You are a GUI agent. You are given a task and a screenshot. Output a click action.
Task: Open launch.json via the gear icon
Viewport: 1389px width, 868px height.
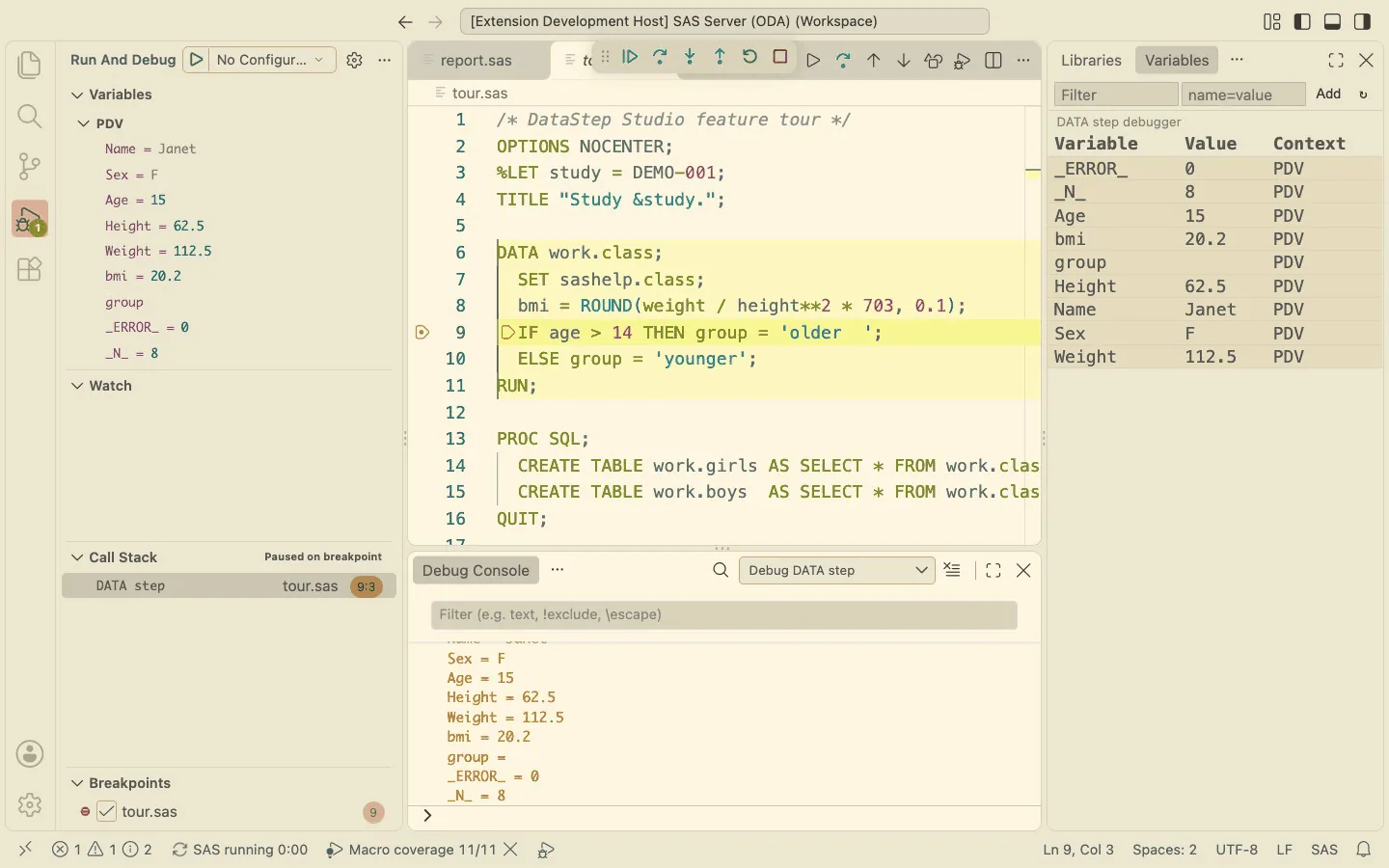click(354, 60)
